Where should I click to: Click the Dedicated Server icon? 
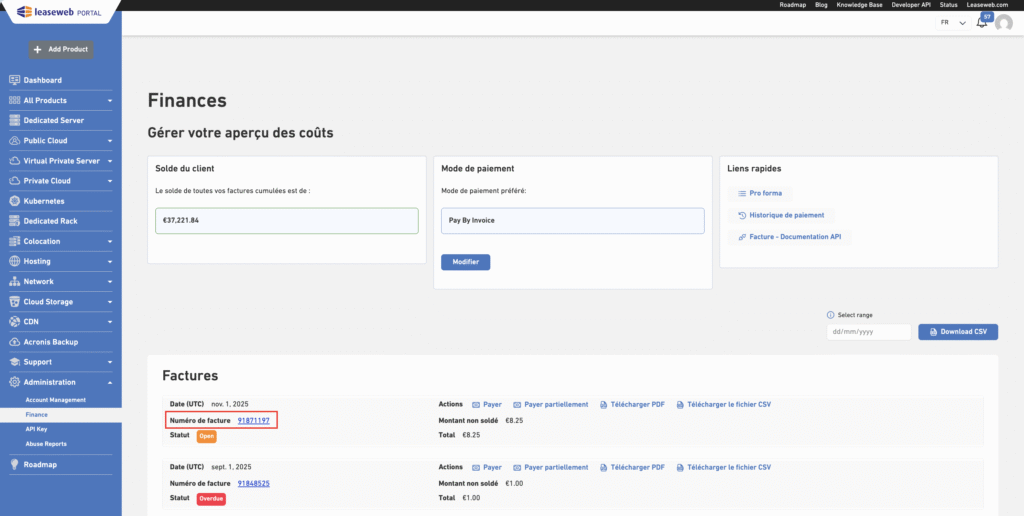(x=14, y=120)
